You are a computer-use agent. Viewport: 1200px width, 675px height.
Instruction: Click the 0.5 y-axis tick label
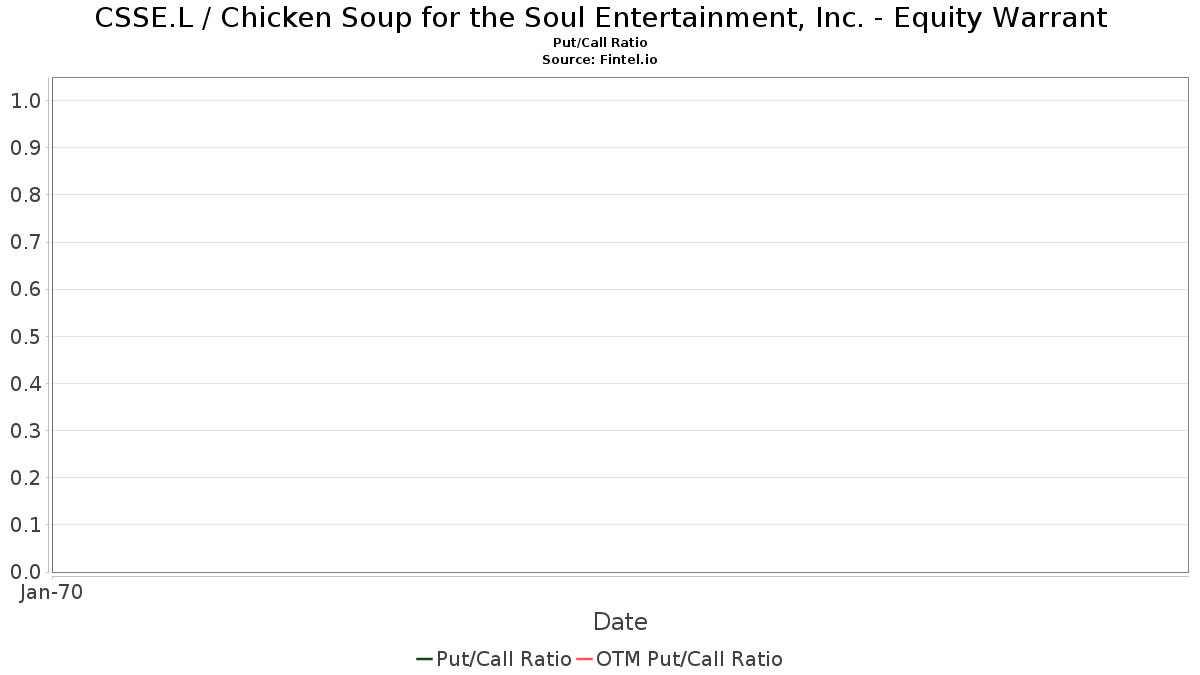(x=25, y=336)
